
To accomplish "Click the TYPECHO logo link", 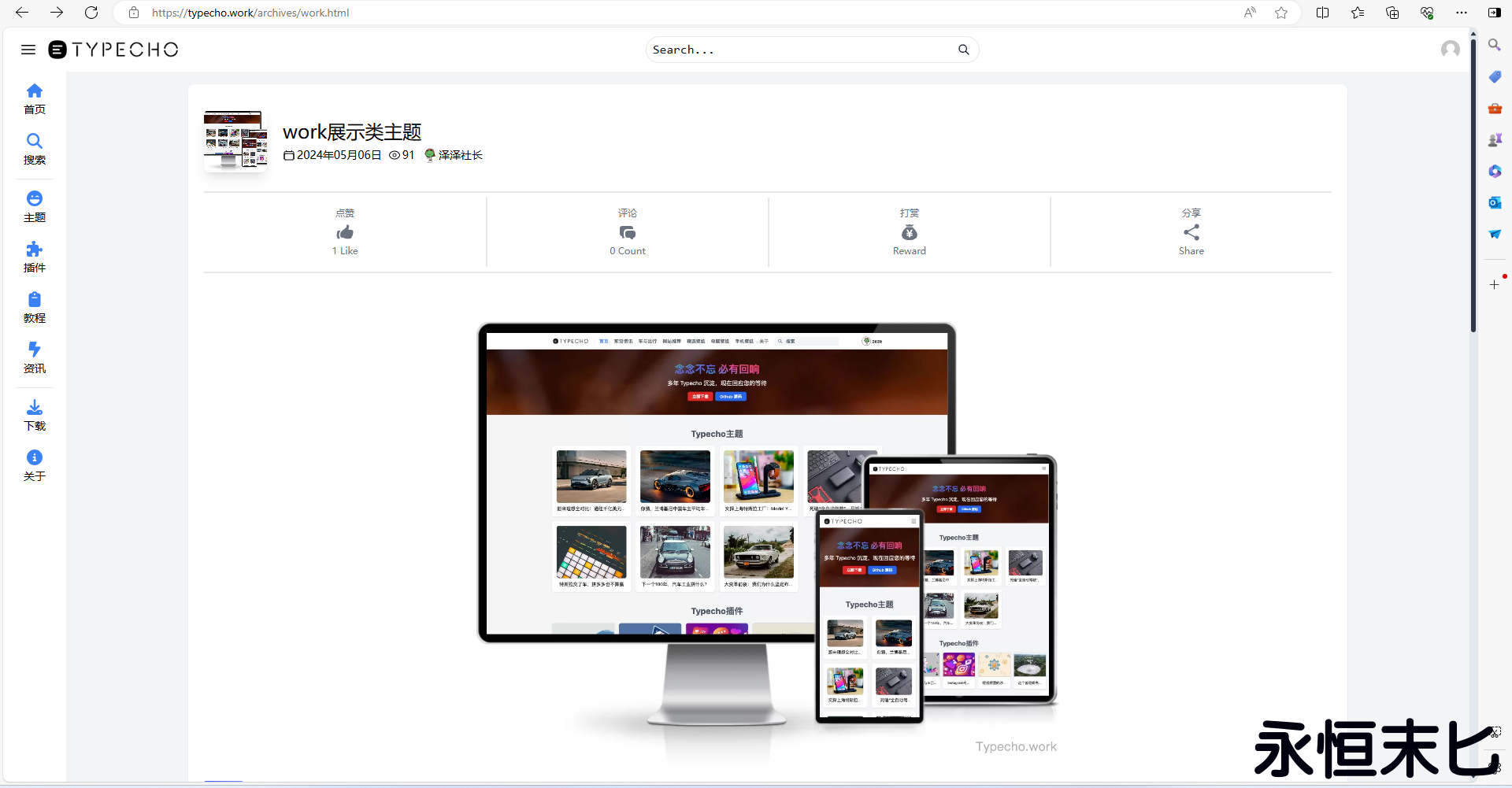I will click(x=114, y=50).
